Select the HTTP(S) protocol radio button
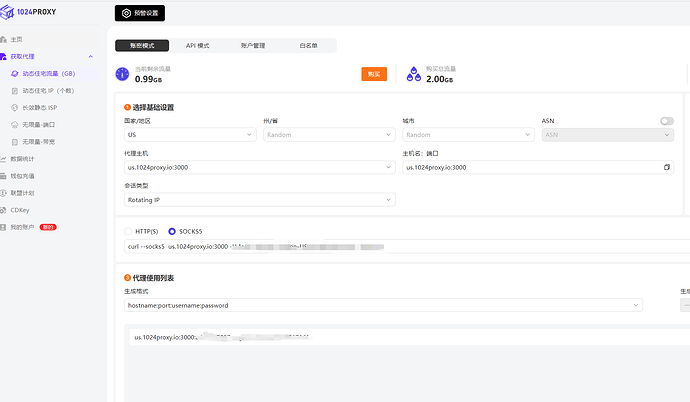Viewport: 690px width, 402px height. coord(128,231)
